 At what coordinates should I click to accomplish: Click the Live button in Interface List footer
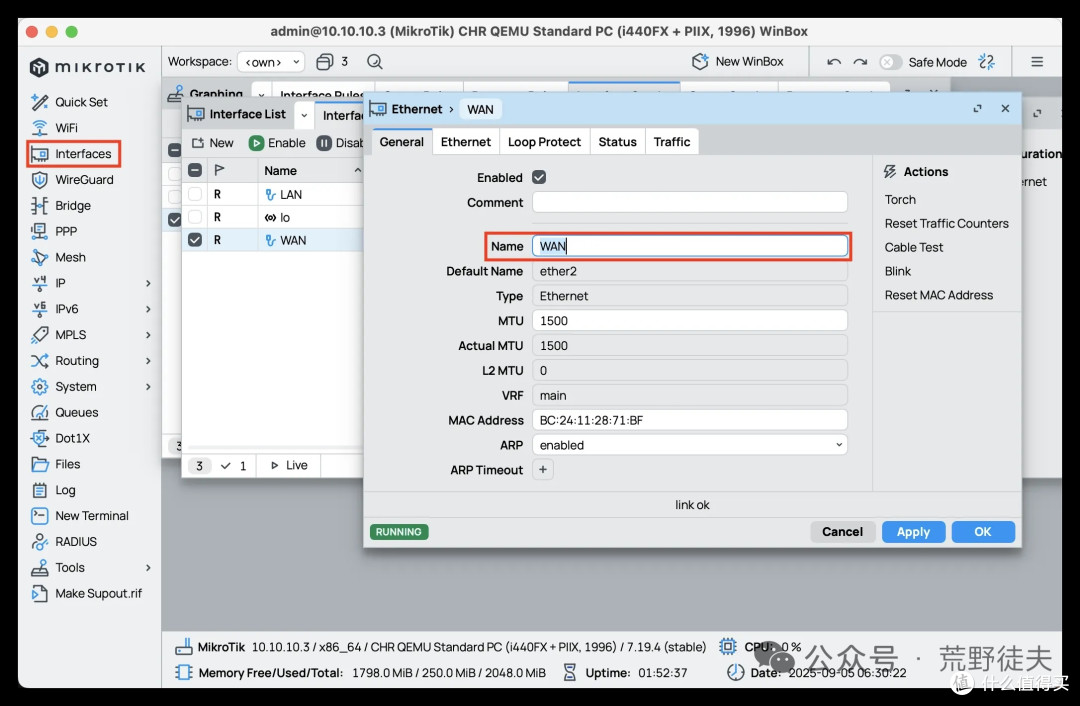click(x=289, y=466)
